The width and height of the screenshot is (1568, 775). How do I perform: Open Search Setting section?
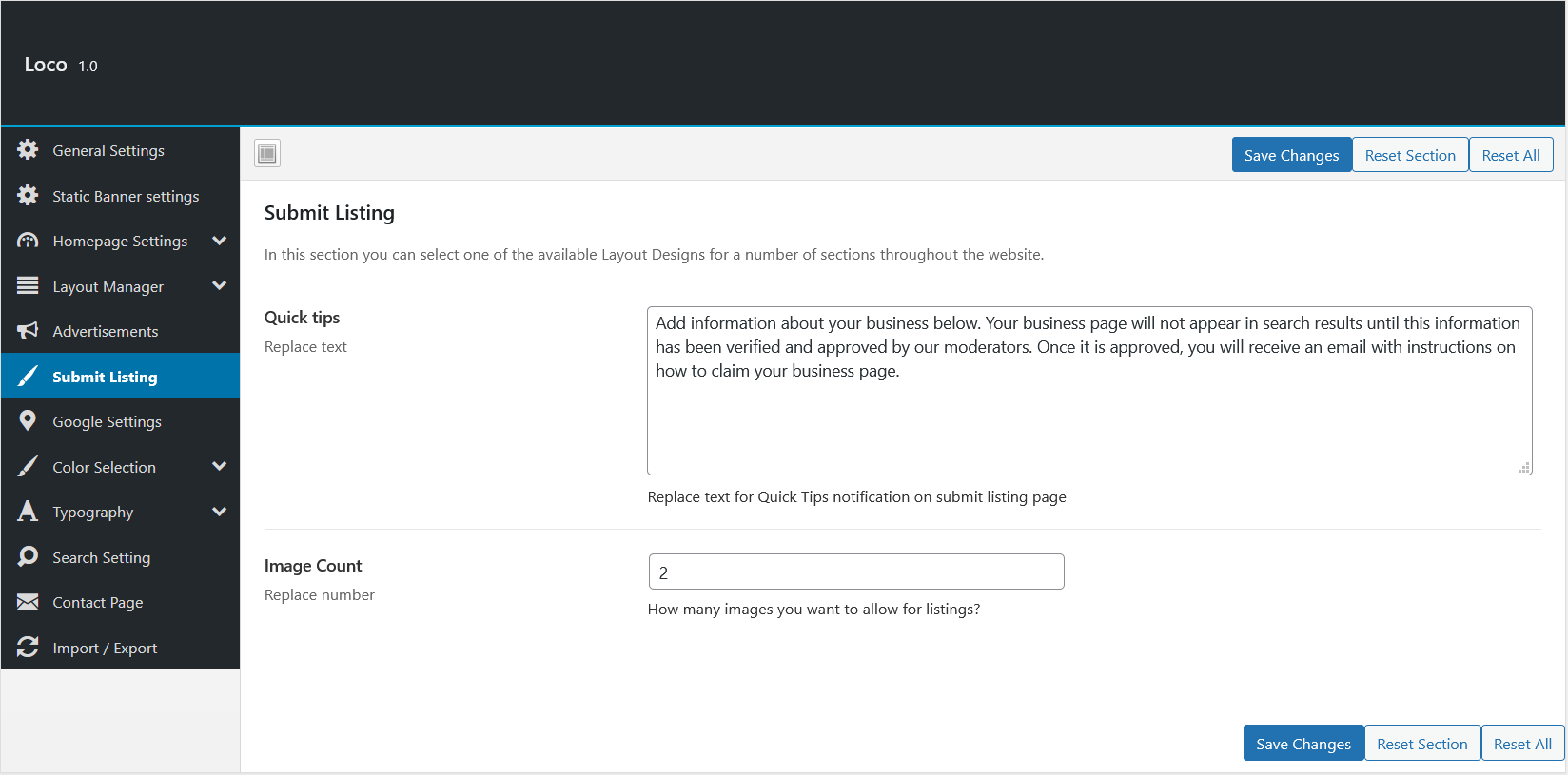tap(120, 557)
